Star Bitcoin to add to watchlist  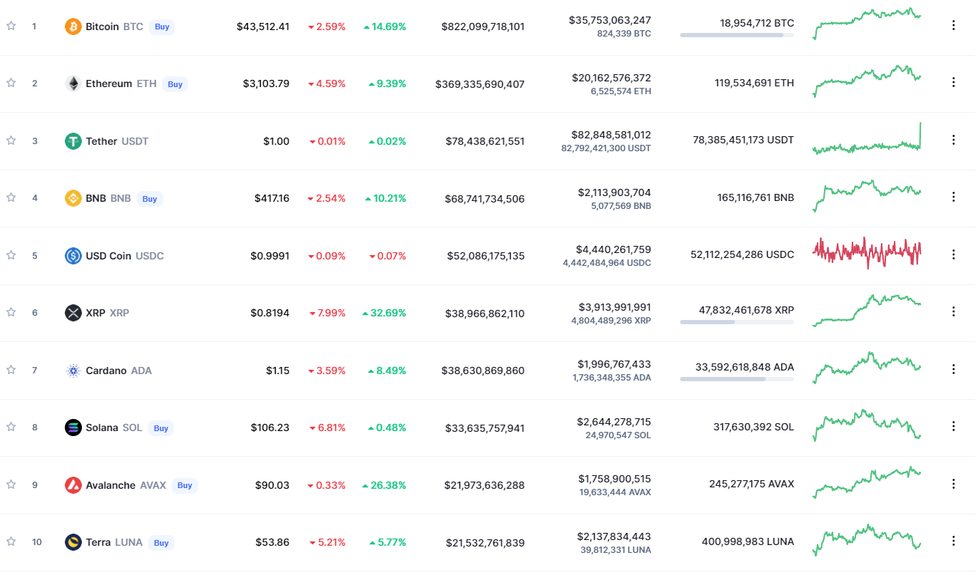coord(11,26)
